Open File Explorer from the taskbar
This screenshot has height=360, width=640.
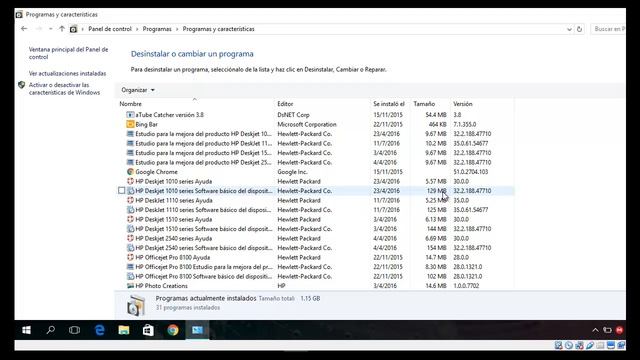[124, 330]
